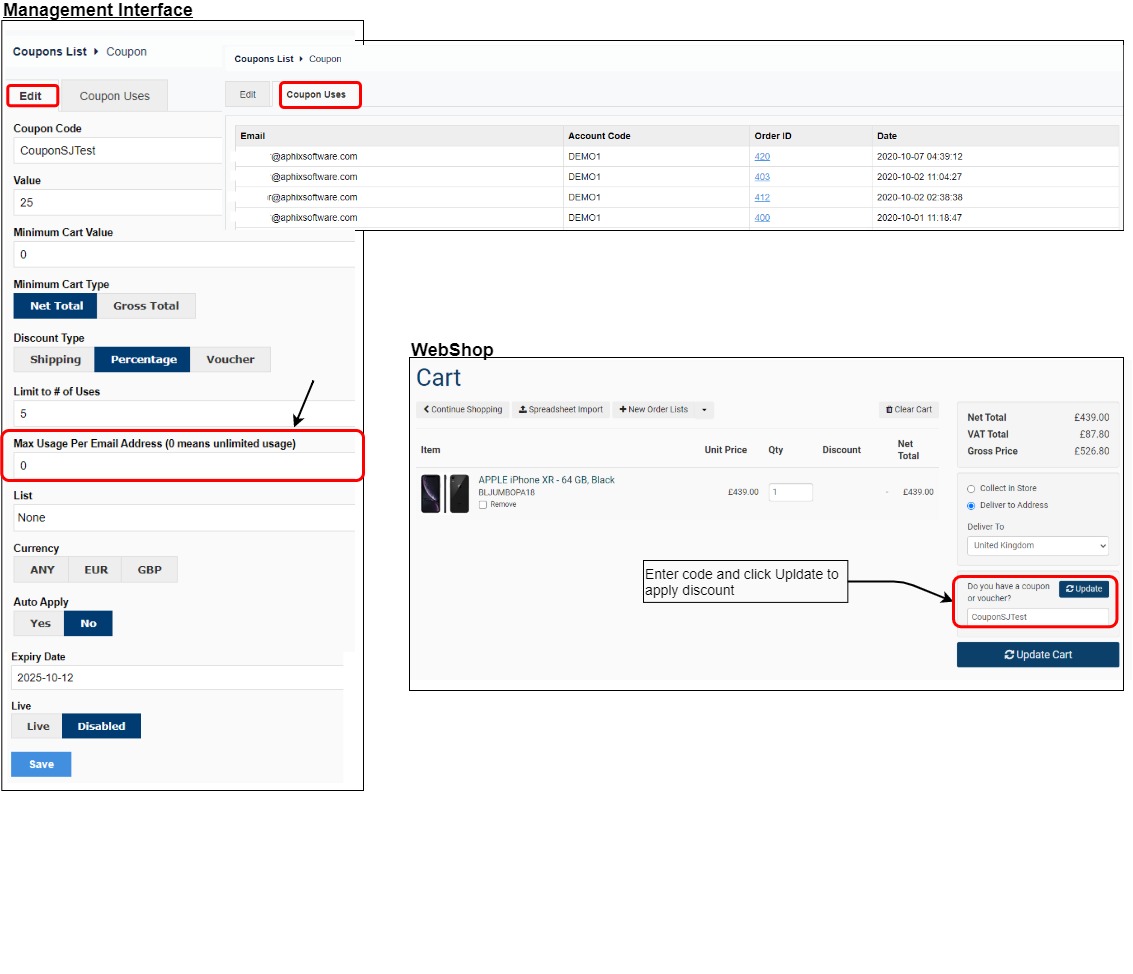The image size is (1133, 974).
Task: Open Spreadsheet Import upload button
Action: coord(561,409)
